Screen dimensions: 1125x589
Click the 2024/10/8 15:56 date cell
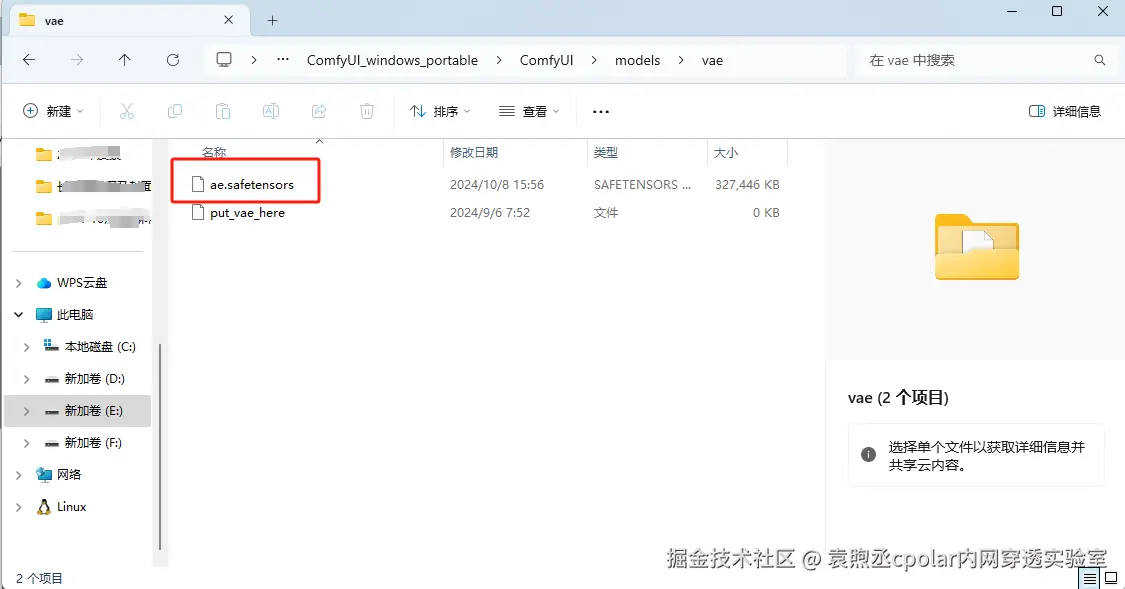tap(496, 184)
